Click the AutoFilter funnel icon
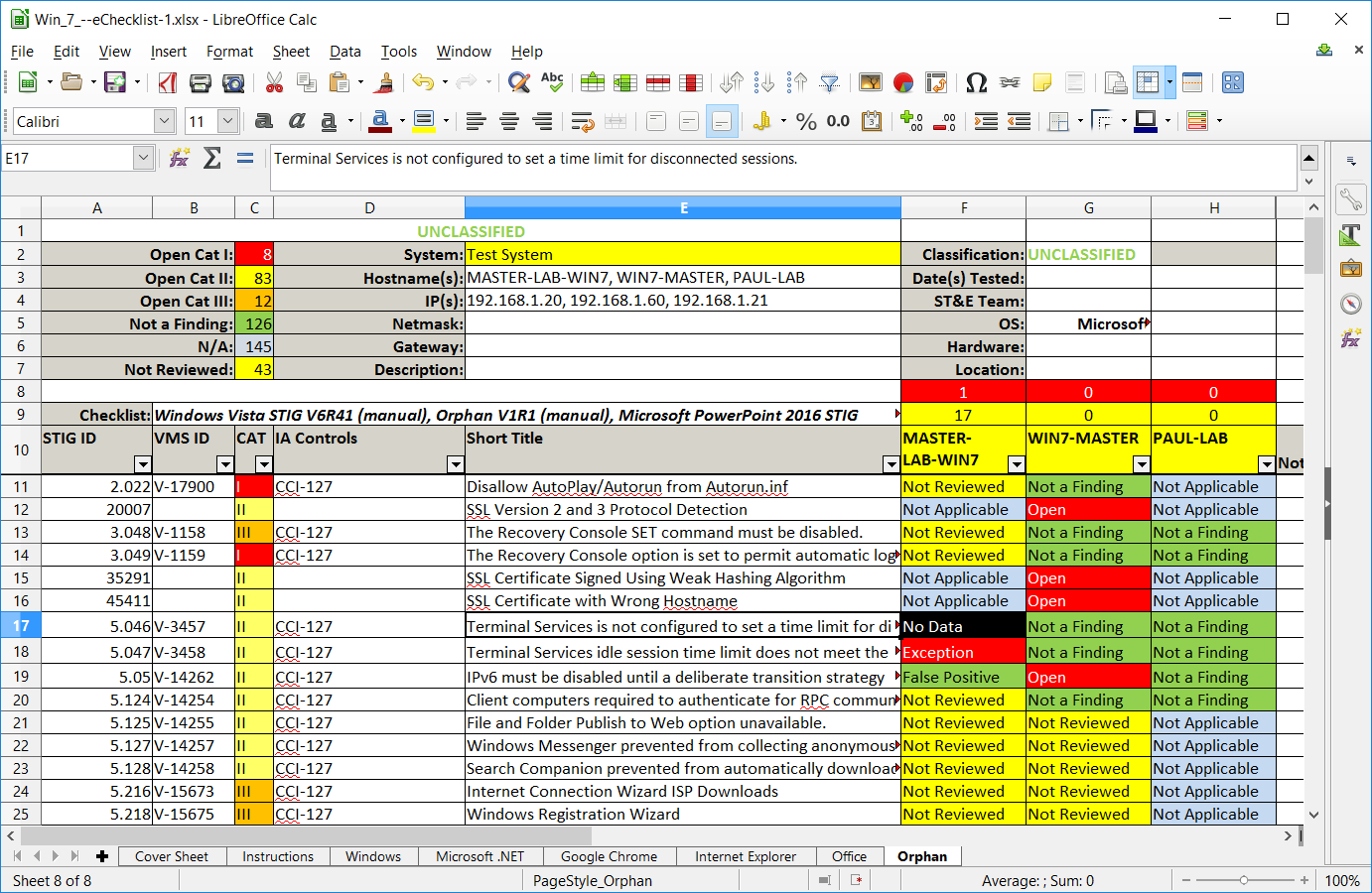 [x=830, y=83]
